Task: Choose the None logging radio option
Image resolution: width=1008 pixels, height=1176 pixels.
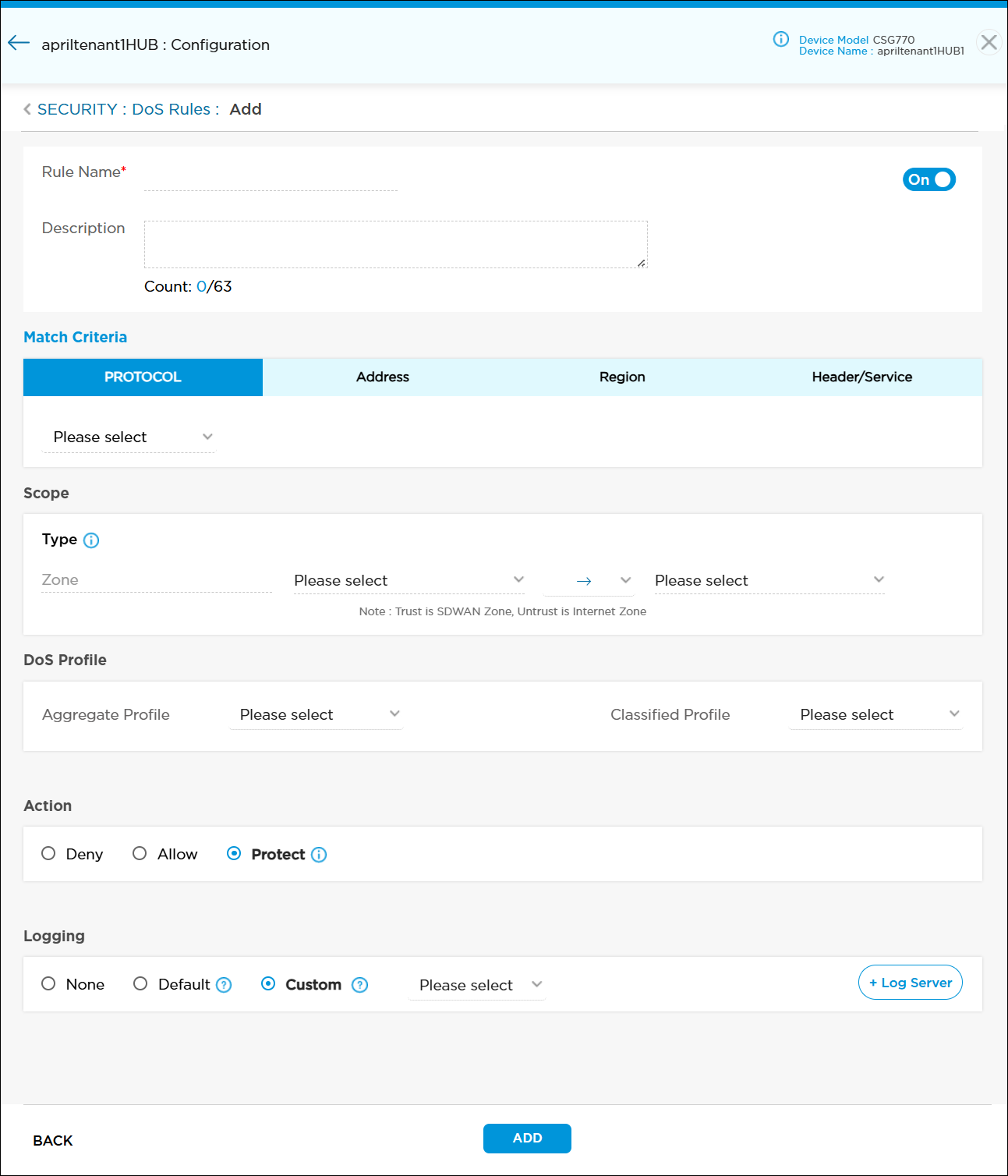Action: click(48, 984)
